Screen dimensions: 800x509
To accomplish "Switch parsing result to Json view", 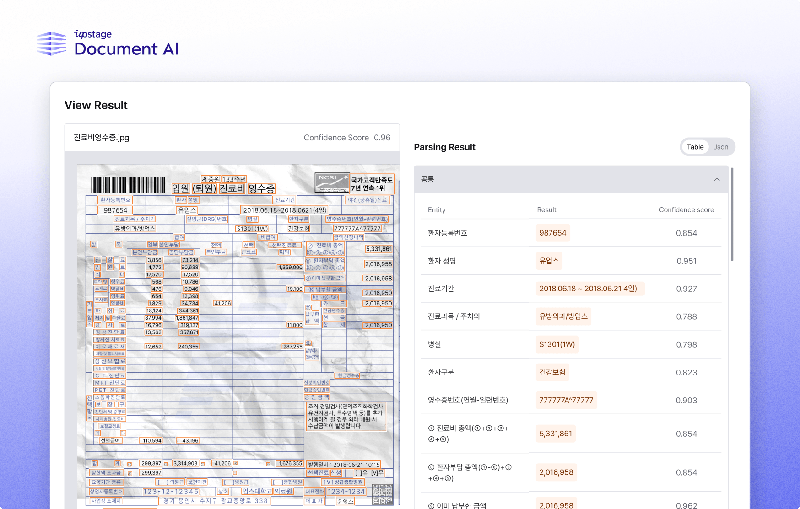I will tap(720, 147).
